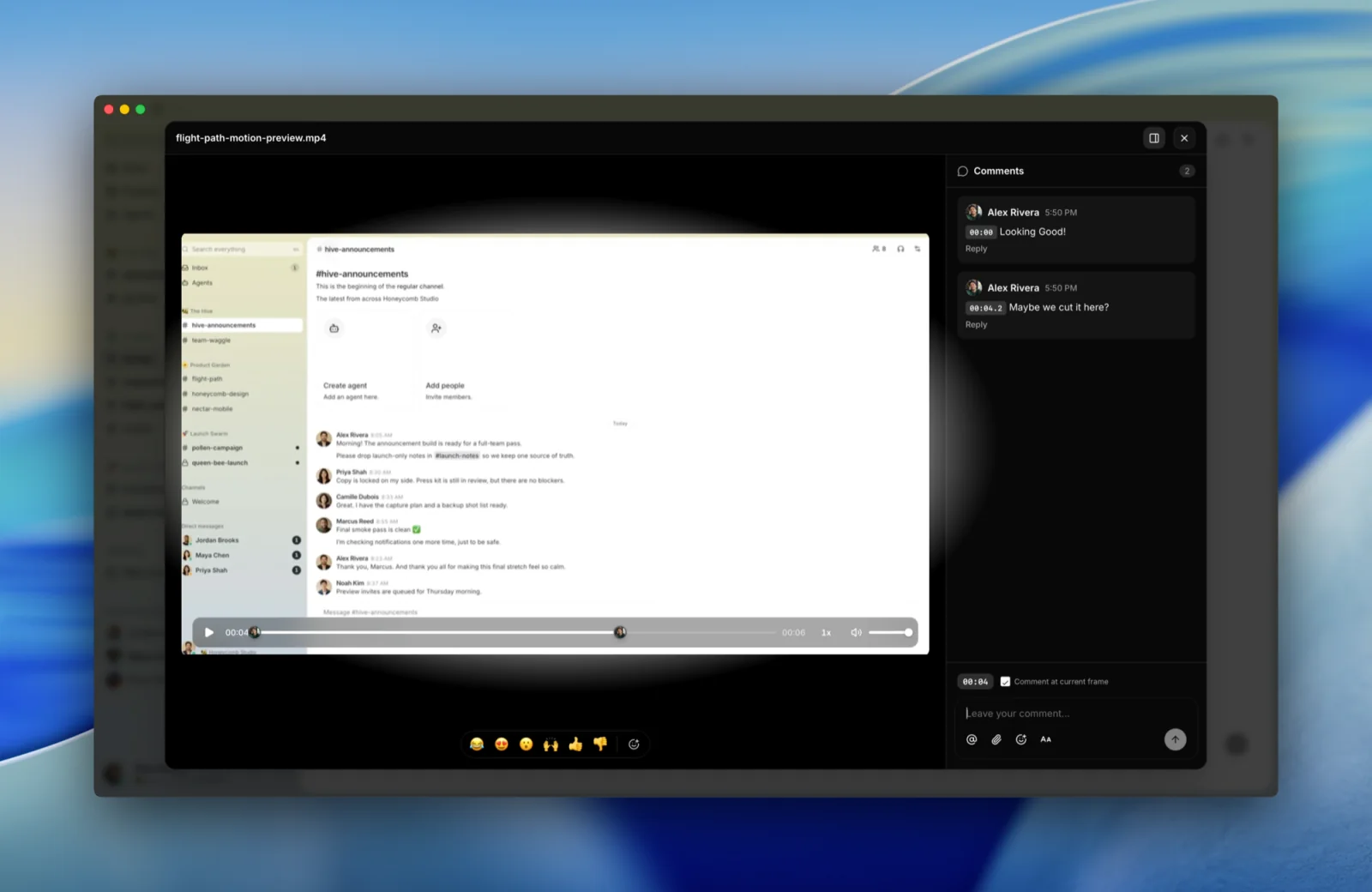
Task: Click the 00:04 timestamp chip above comment box
Action: point(975,682)
